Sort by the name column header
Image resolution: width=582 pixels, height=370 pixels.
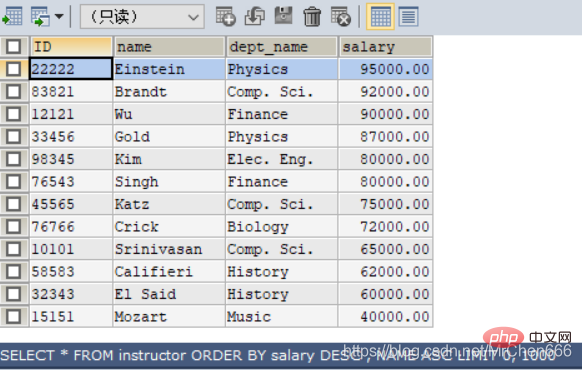click(x=169, y=47)
